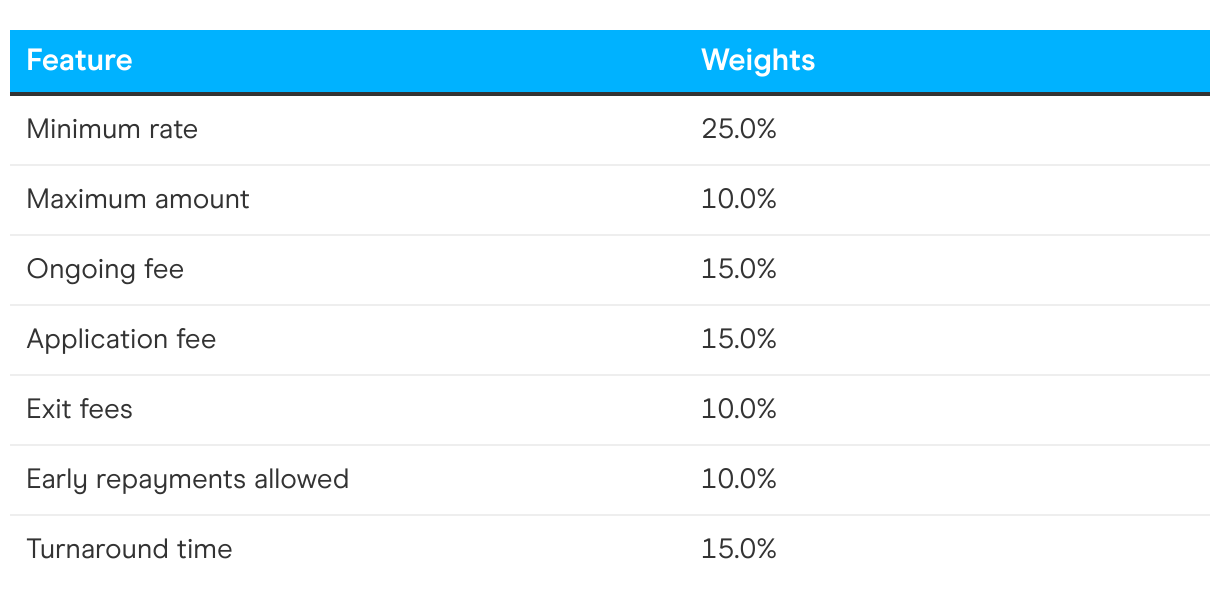This screenshot has width=1220, height=594.
Task: Click the Feature column header
Action: click(79, 60)
